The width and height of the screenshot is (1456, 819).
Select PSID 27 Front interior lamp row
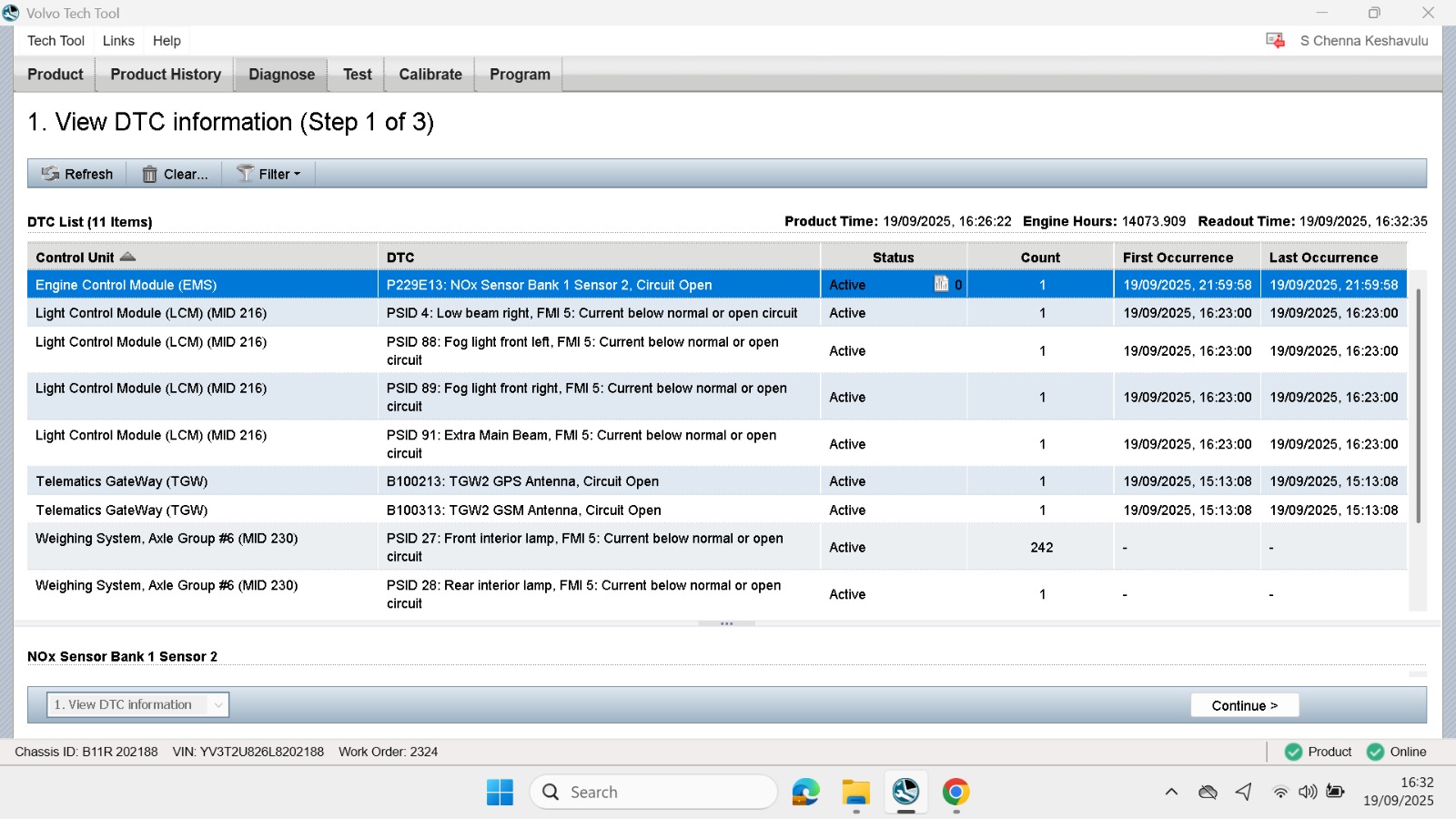pyautogui.click(x=717, y=547)
